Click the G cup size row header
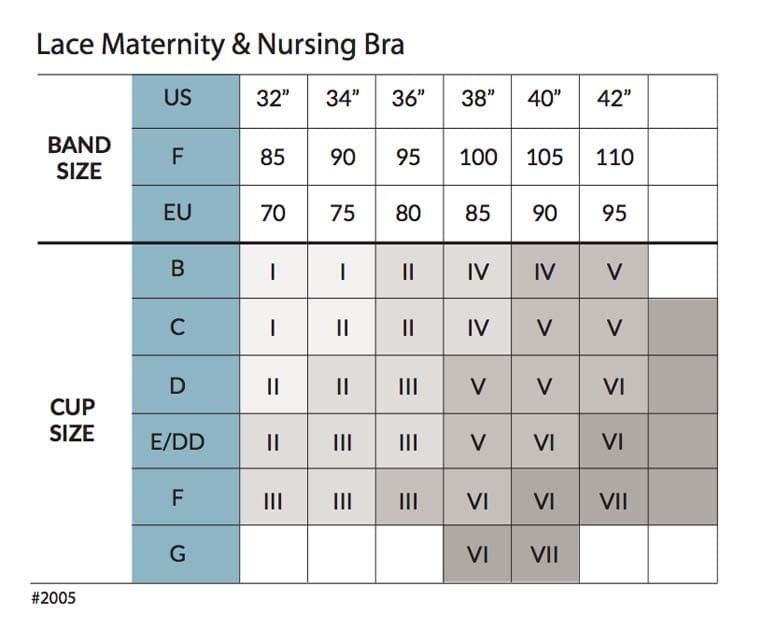Screen dimensions: 762x642 178,554
